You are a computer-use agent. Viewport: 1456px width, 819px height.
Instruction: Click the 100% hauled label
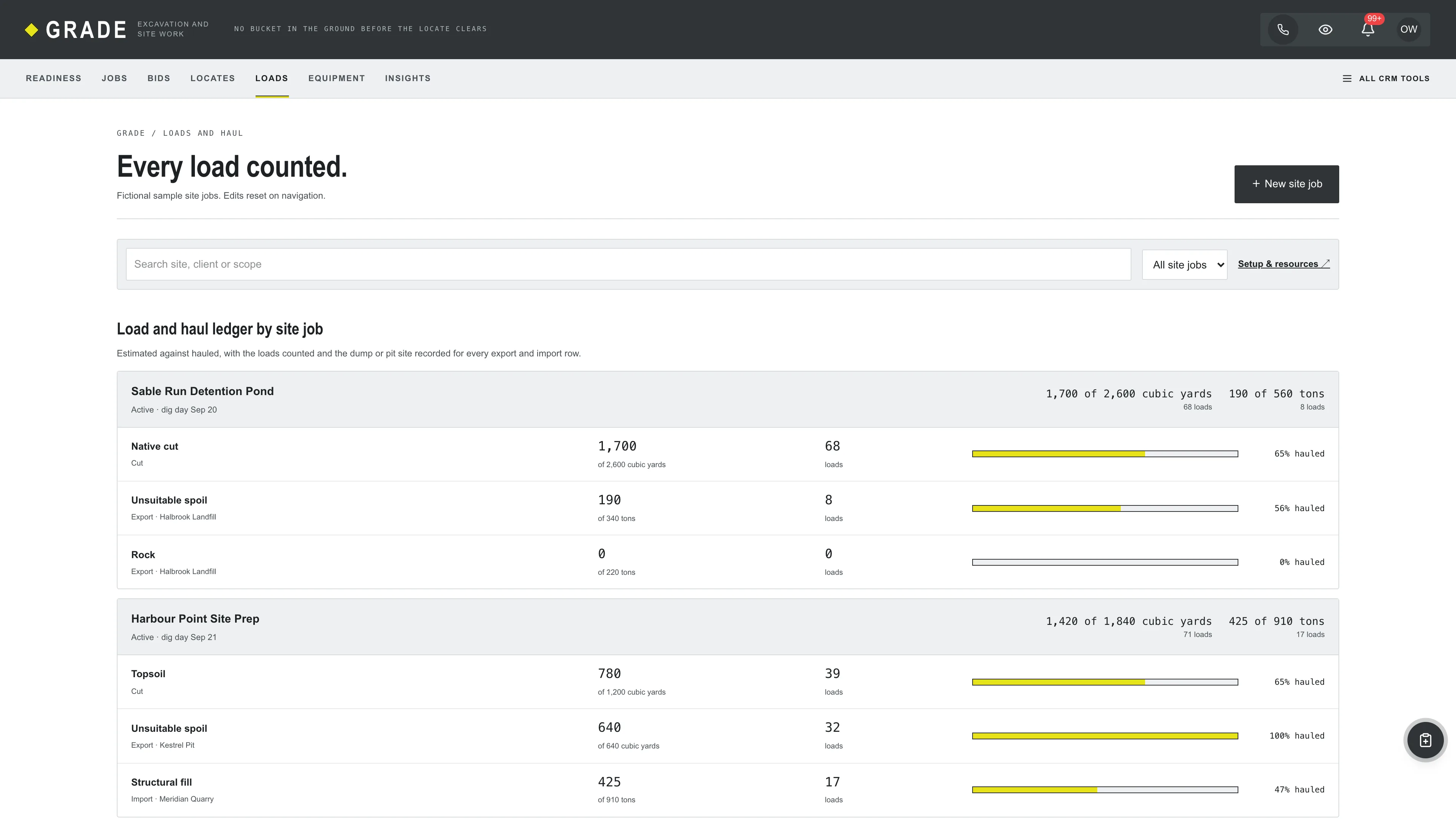click(x=1297, y=736)
